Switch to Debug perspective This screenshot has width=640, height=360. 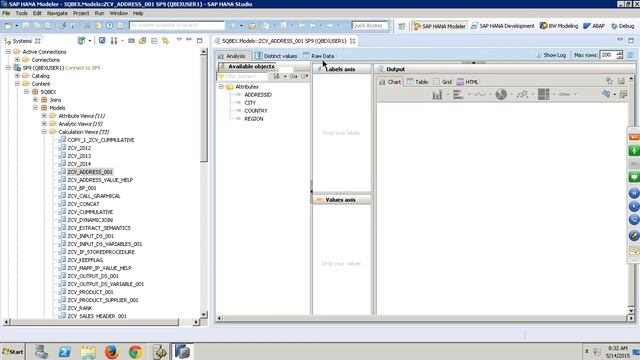[x=622, y=26]
